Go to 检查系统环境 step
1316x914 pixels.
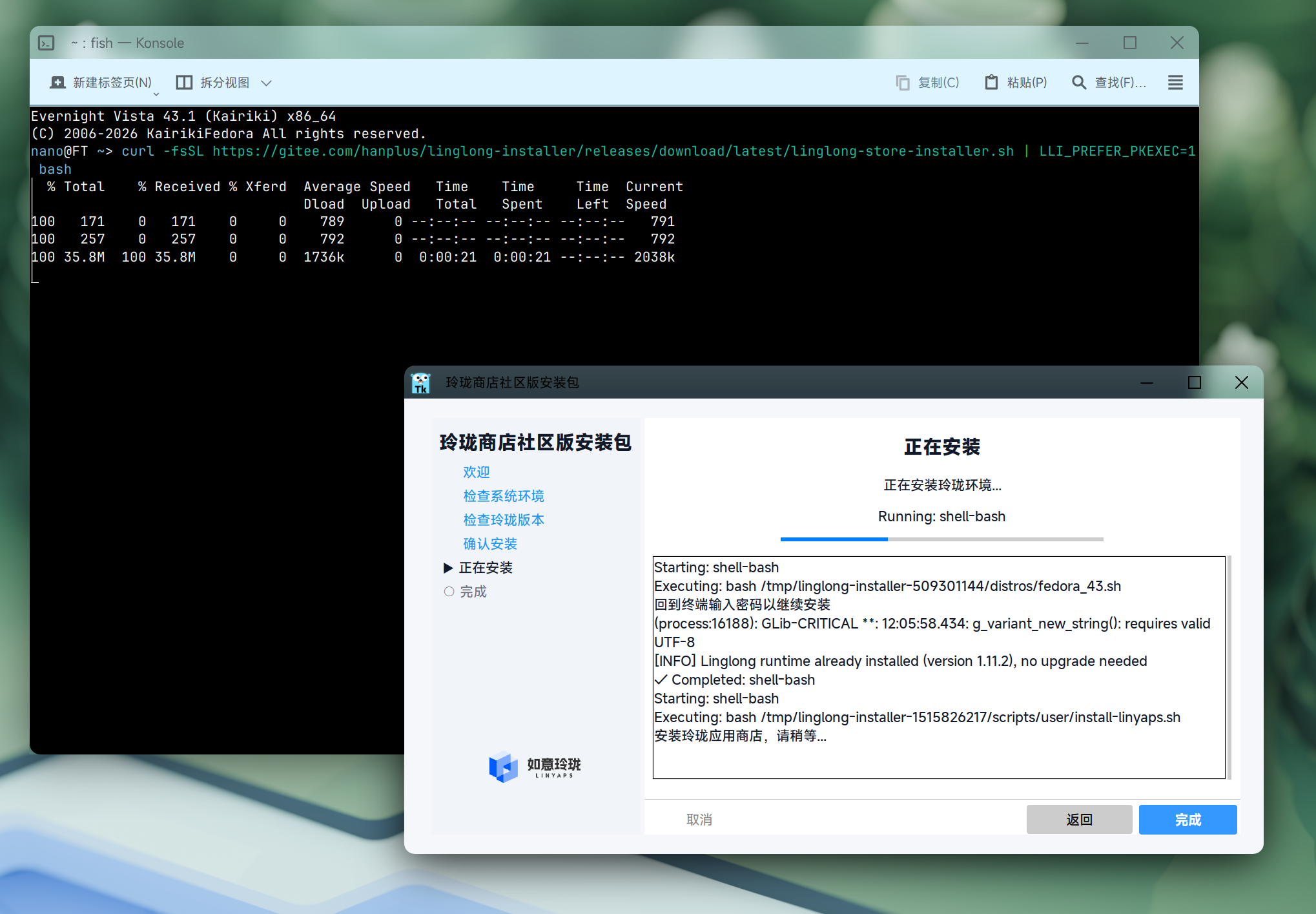pos(504,496)
